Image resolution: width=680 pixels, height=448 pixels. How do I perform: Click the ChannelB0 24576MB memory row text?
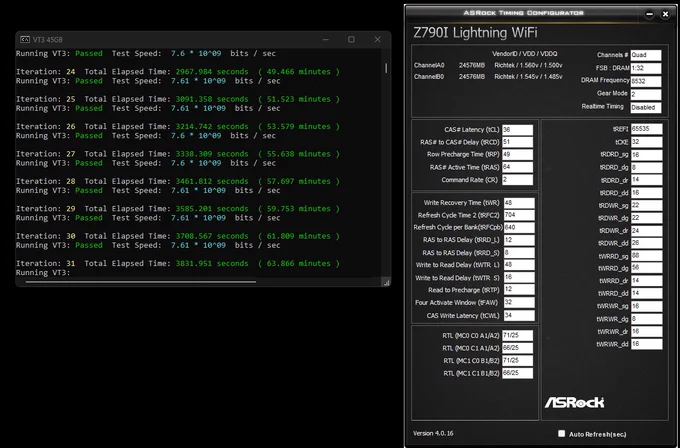(488, 77)
